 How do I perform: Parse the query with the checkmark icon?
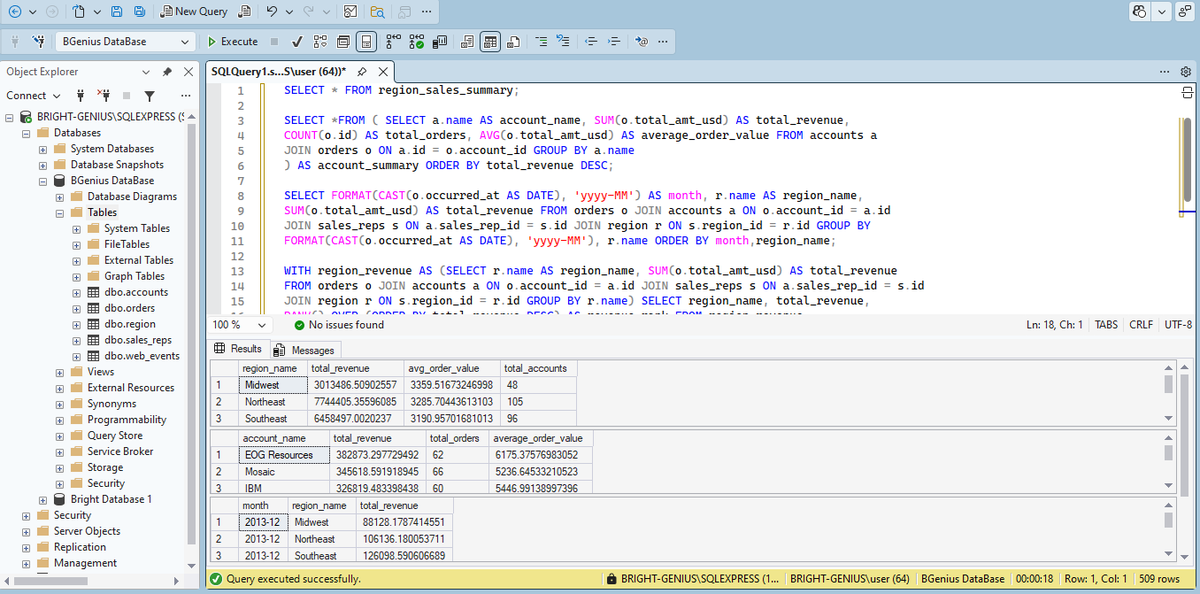click(297, 42)
